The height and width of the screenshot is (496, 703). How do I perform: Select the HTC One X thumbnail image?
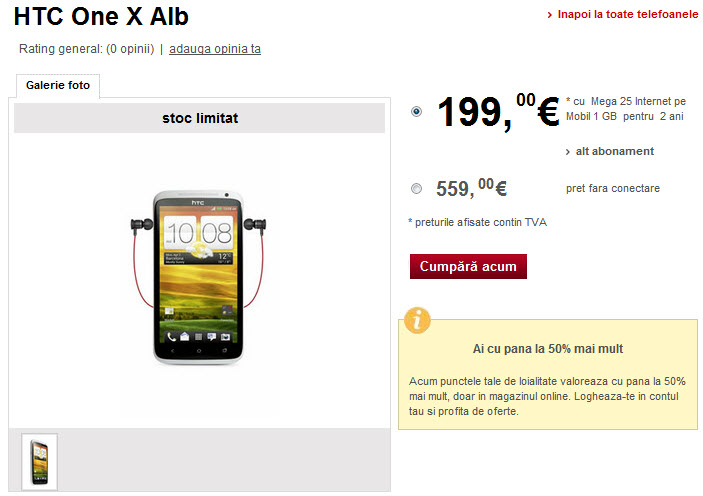click(x=39, y=462)
